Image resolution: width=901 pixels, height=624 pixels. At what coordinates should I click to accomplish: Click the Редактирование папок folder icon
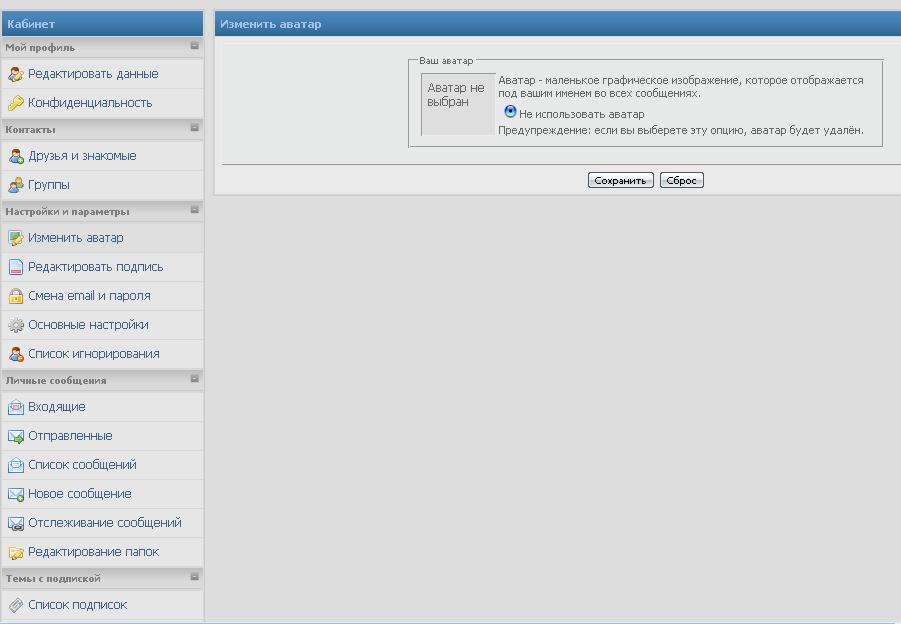click(x=16, y=552)
